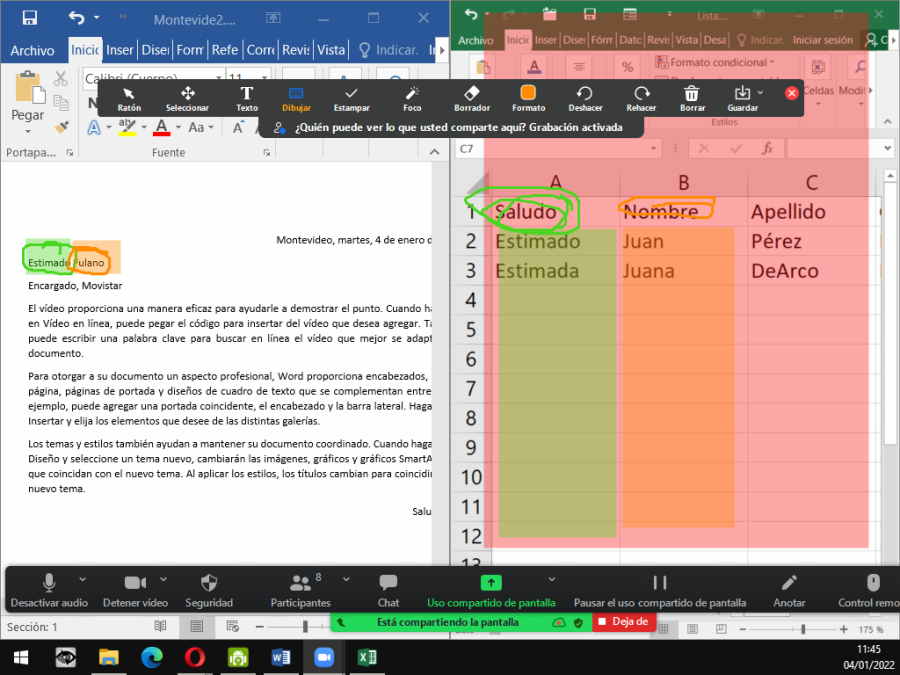
Task: Click the Word format painter brush
Action: pyautogui.click(x=61, y=127)
